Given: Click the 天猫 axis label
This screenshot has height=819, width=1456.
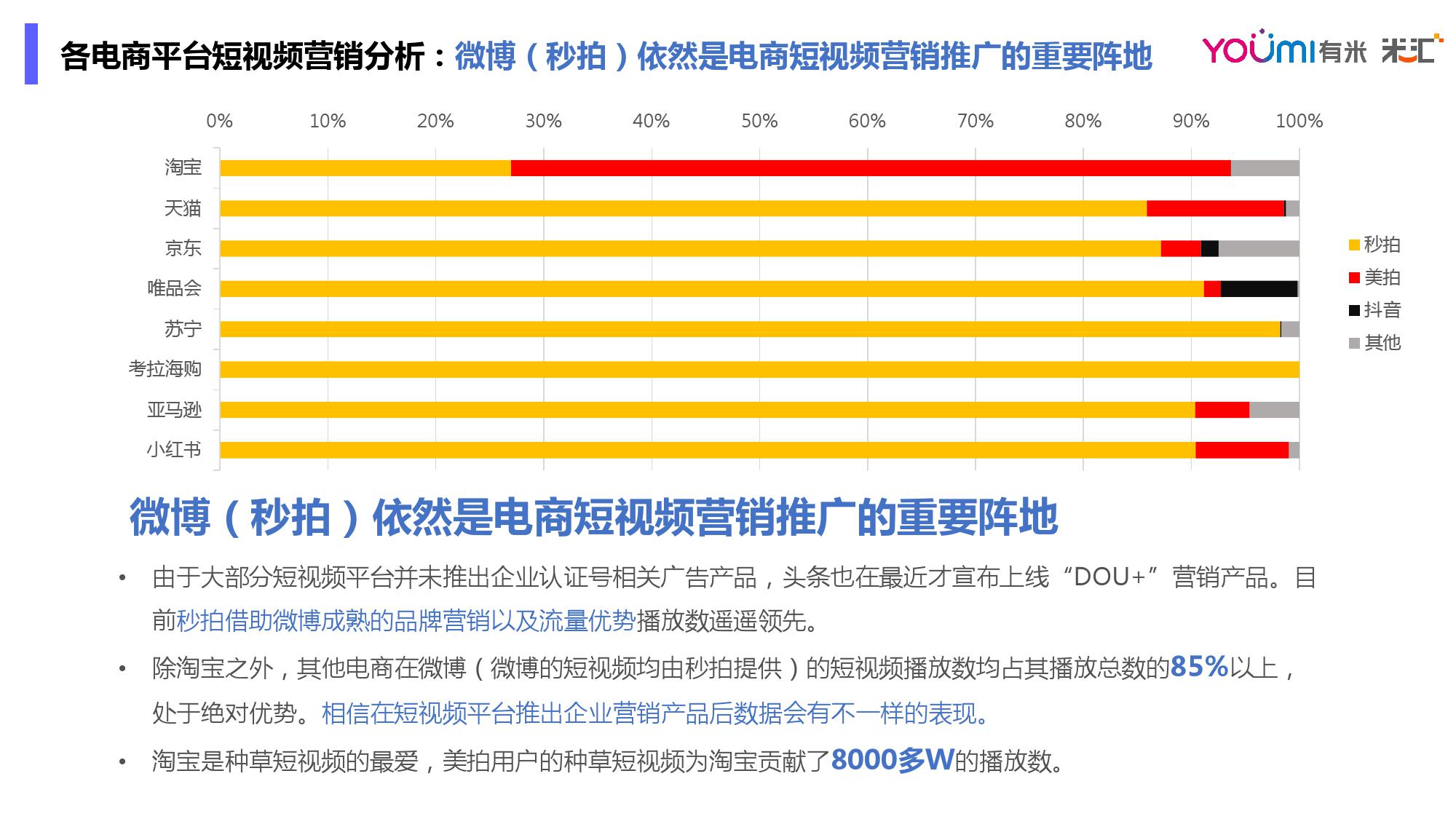Looking at the screenshot, I should click(x=182, y=209).
